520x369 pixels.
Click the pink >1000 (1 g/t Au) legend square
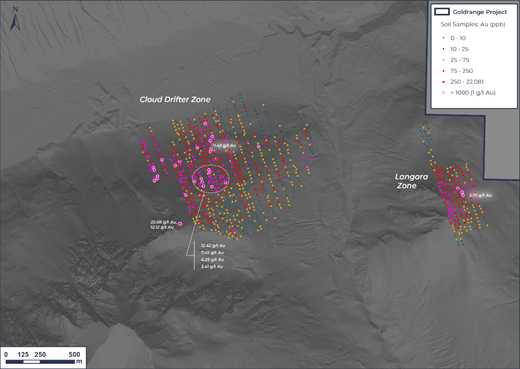444,93
